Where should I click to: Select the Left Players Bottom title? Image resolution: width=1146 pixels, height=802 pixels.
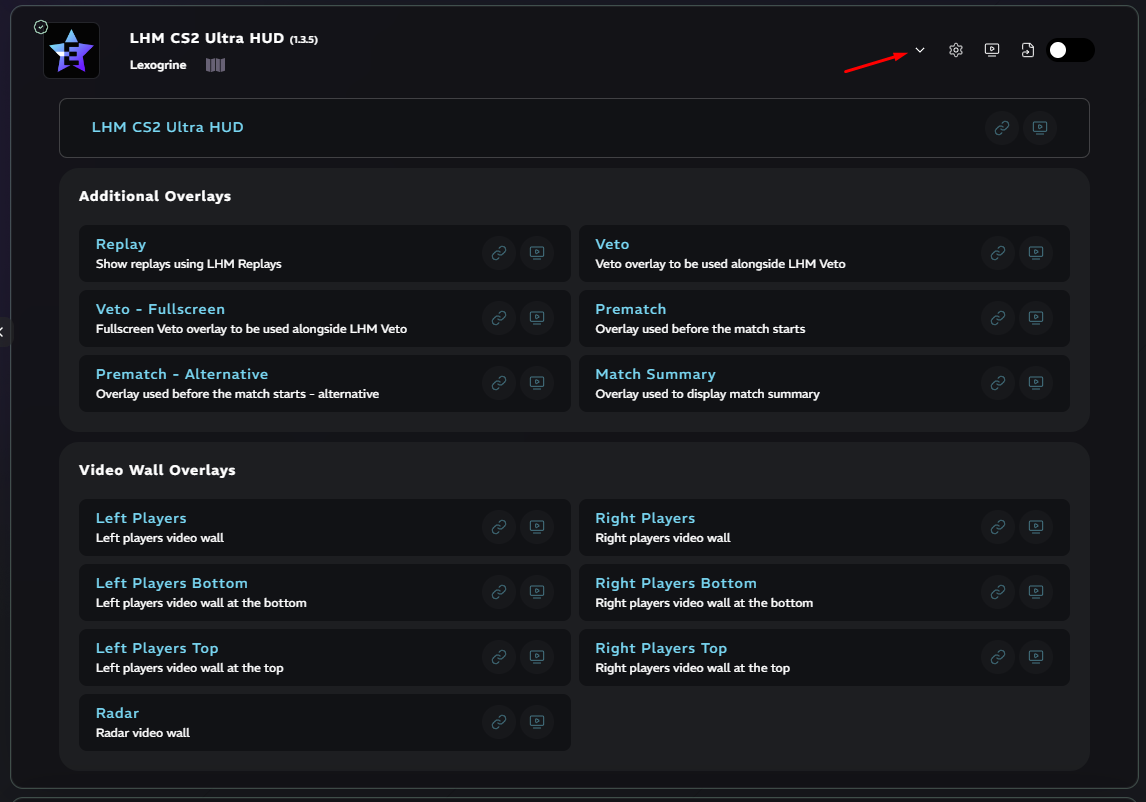[172, 583]
